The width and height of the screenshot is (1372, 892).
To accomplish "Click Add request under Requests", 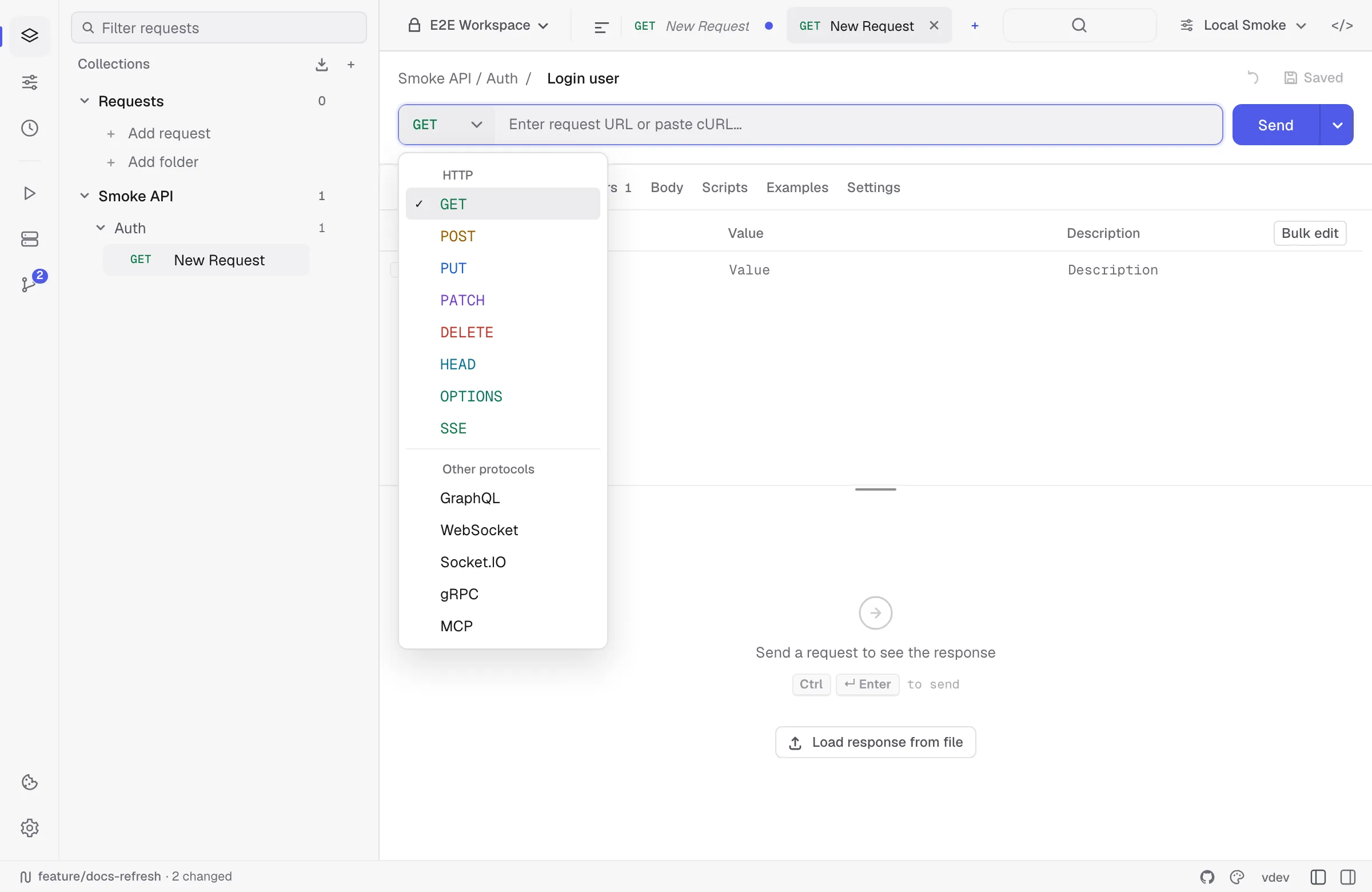I will (158, 133).
